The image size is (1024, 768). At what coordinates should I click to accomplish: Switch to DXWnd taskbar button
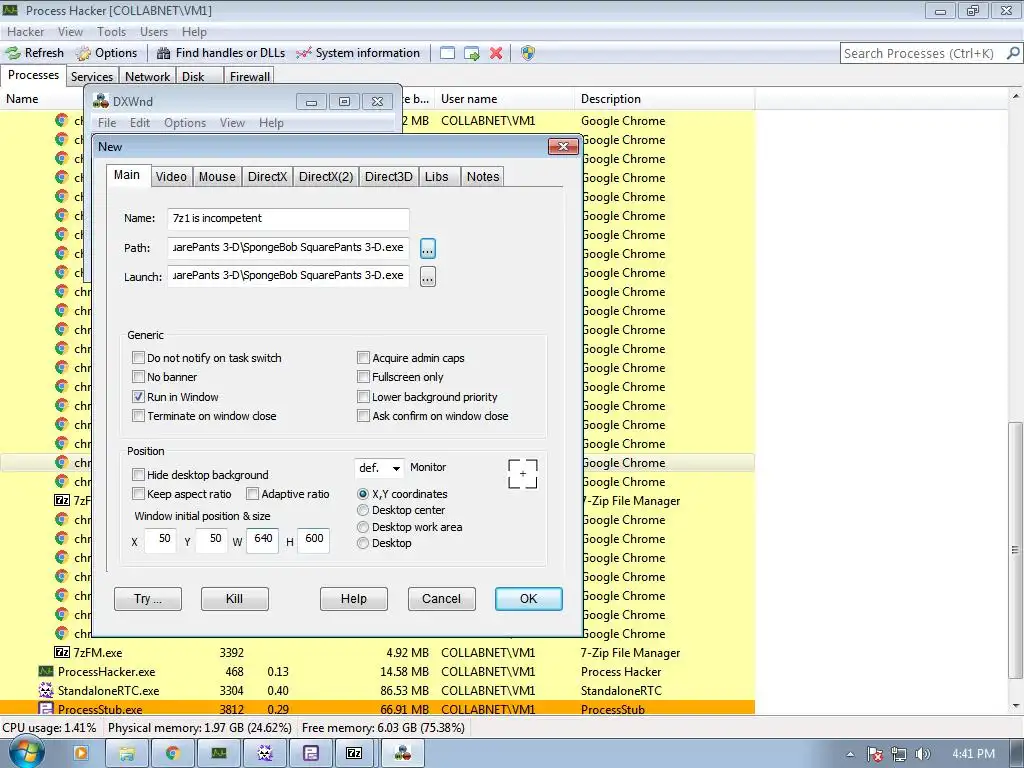[403, 753]
